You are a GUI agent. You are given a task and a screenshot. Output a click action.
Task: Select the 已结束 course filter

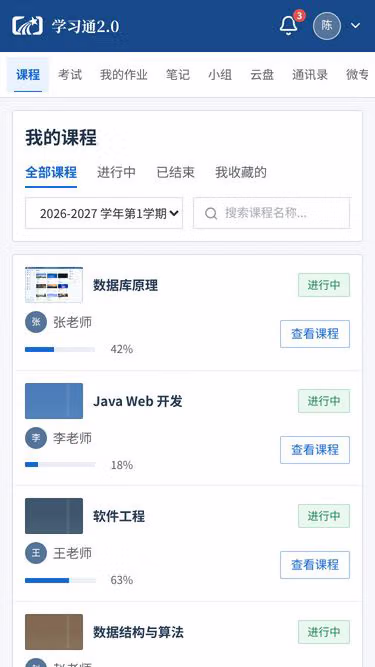click(x=176, y=172)
